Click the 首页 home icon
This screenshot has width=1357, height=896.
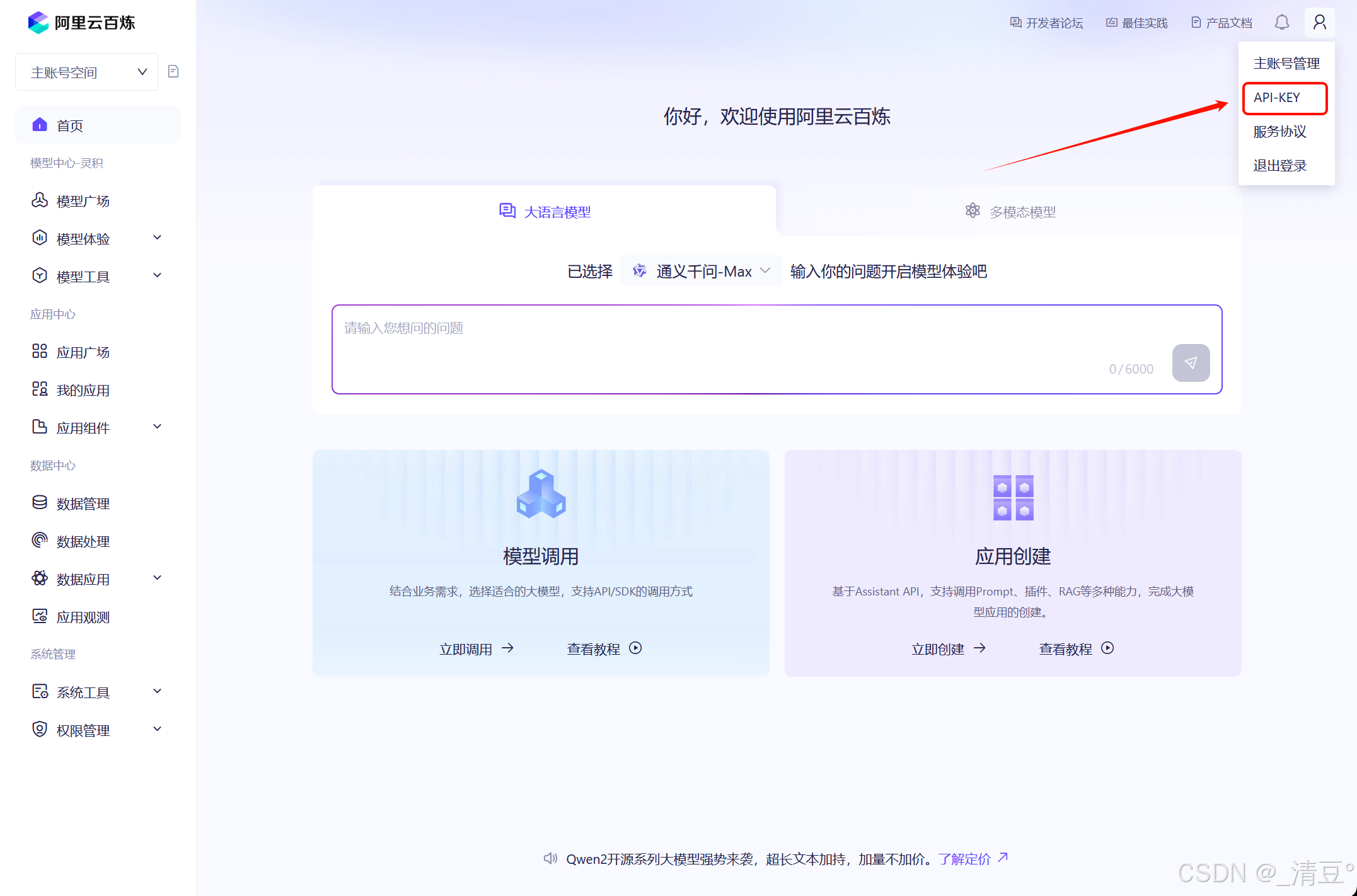pyautogui.click(x=40, y=125)
